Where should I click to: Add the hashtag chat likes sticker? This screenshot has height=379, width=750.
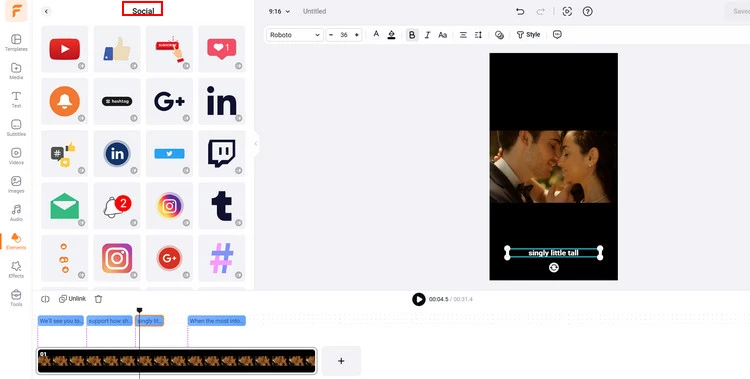[x=65, y=154]
